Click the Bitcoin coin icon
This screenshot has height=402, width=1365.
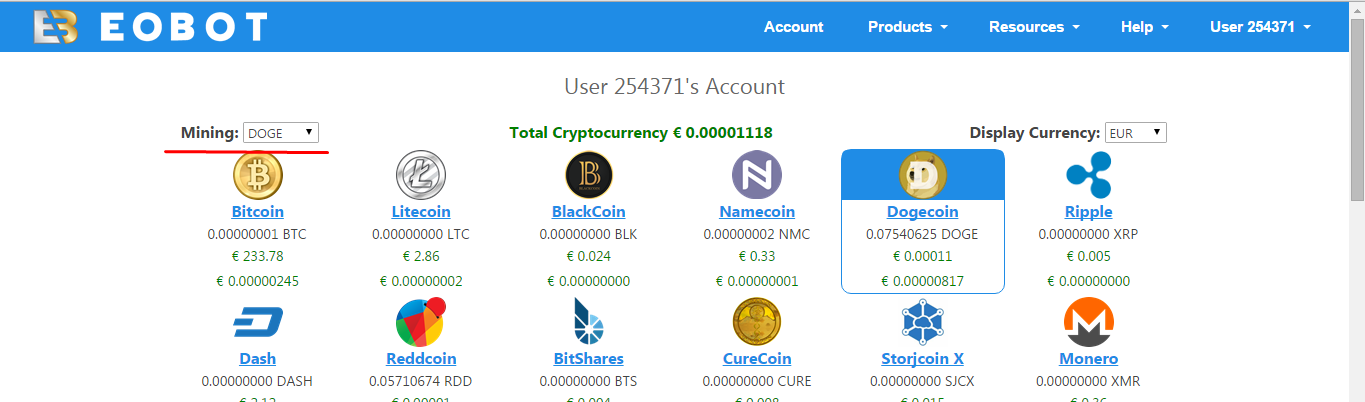coord(258,175)
